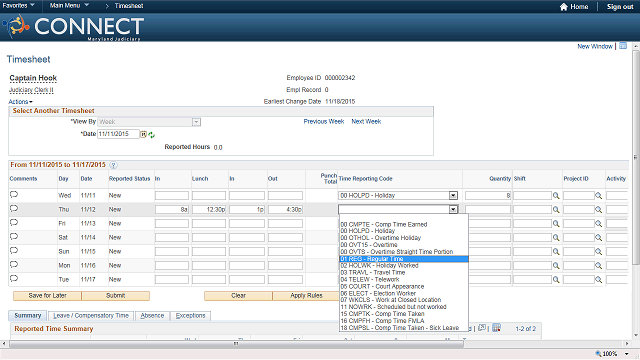Click the Submit button
The height and width of the screenshot is (360, 640).
(116, 296)
